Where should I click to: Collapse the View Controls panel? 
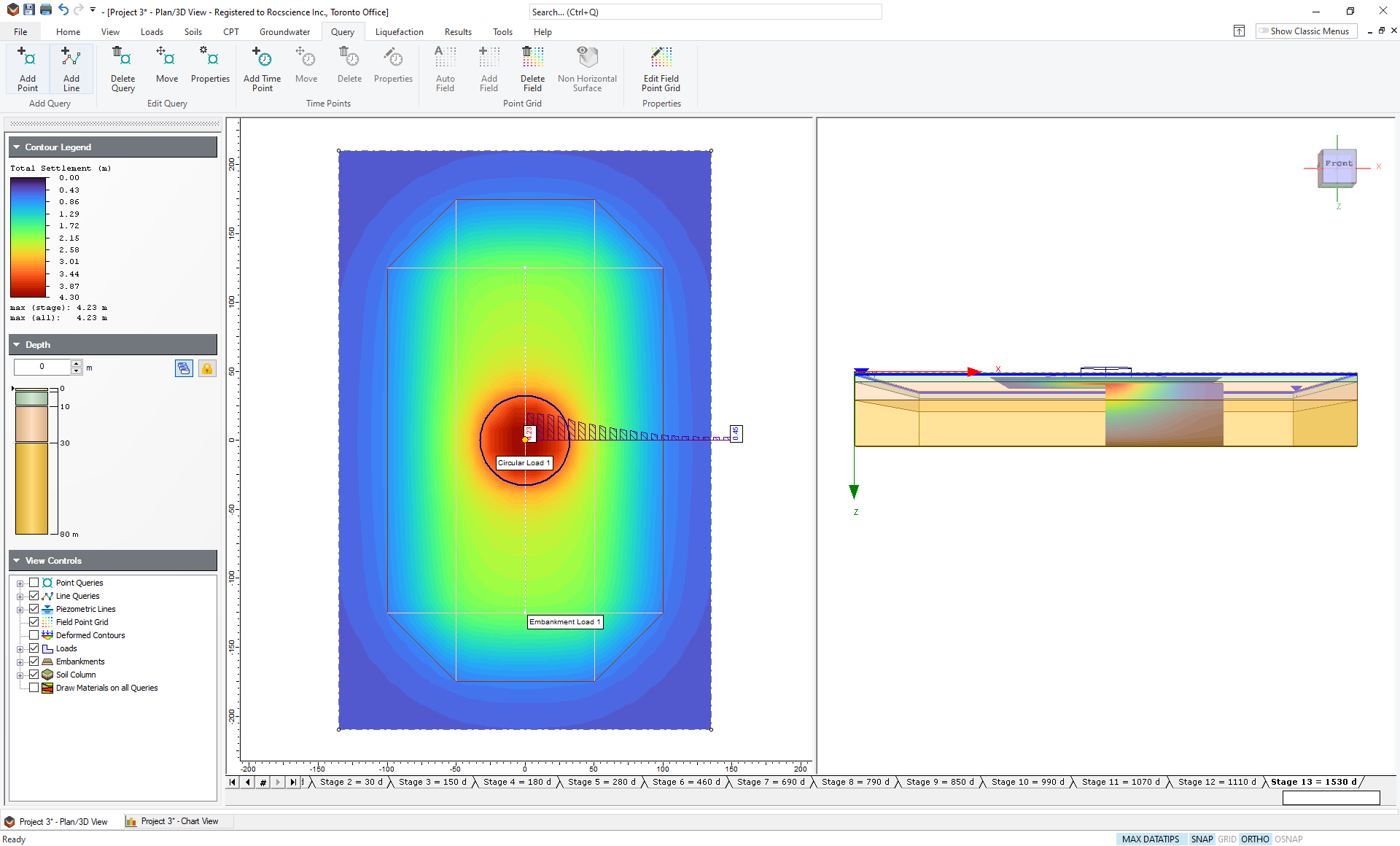coord(17,561)
